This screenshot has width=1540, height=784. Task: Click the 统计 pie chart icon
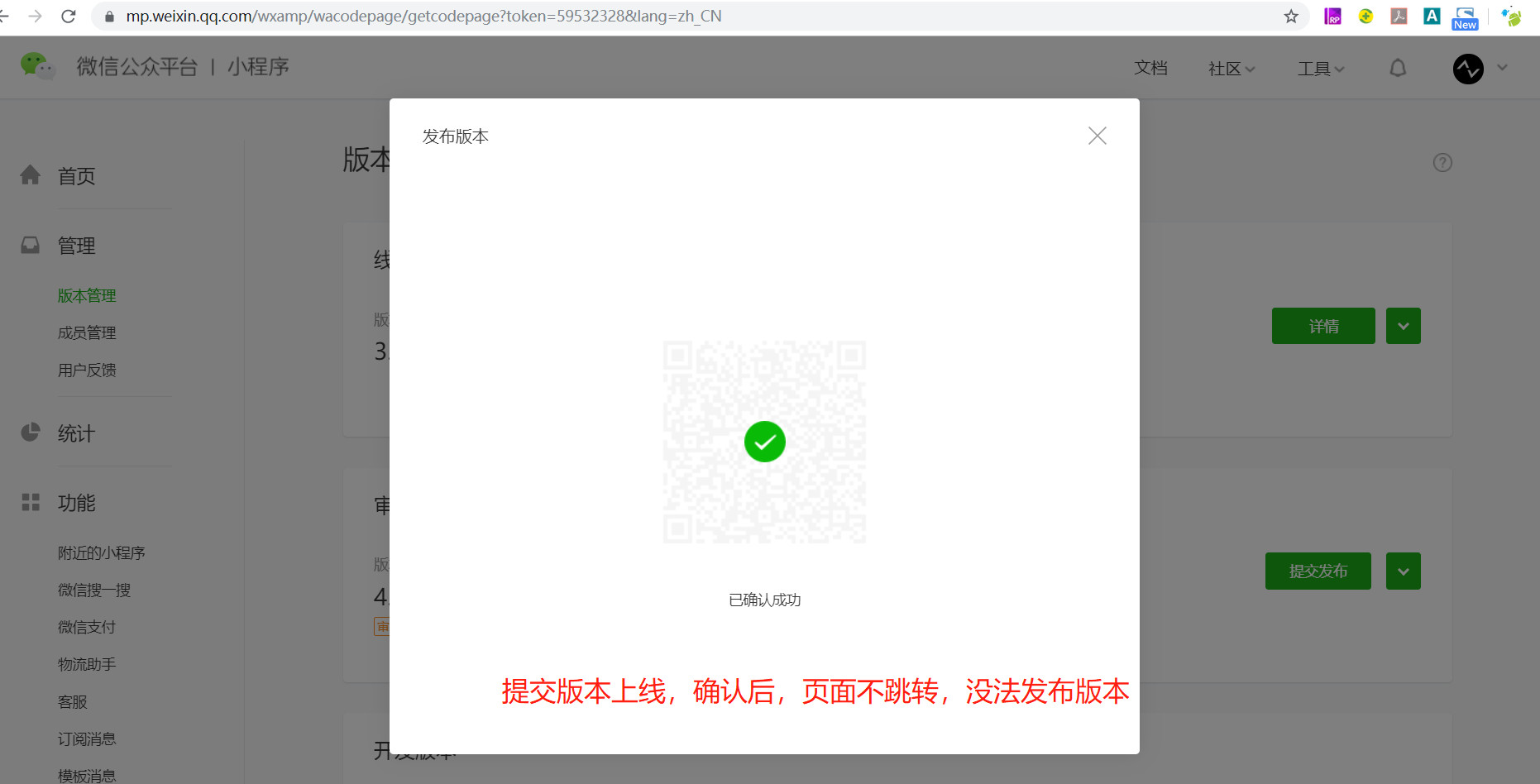[x=31, y=433]
